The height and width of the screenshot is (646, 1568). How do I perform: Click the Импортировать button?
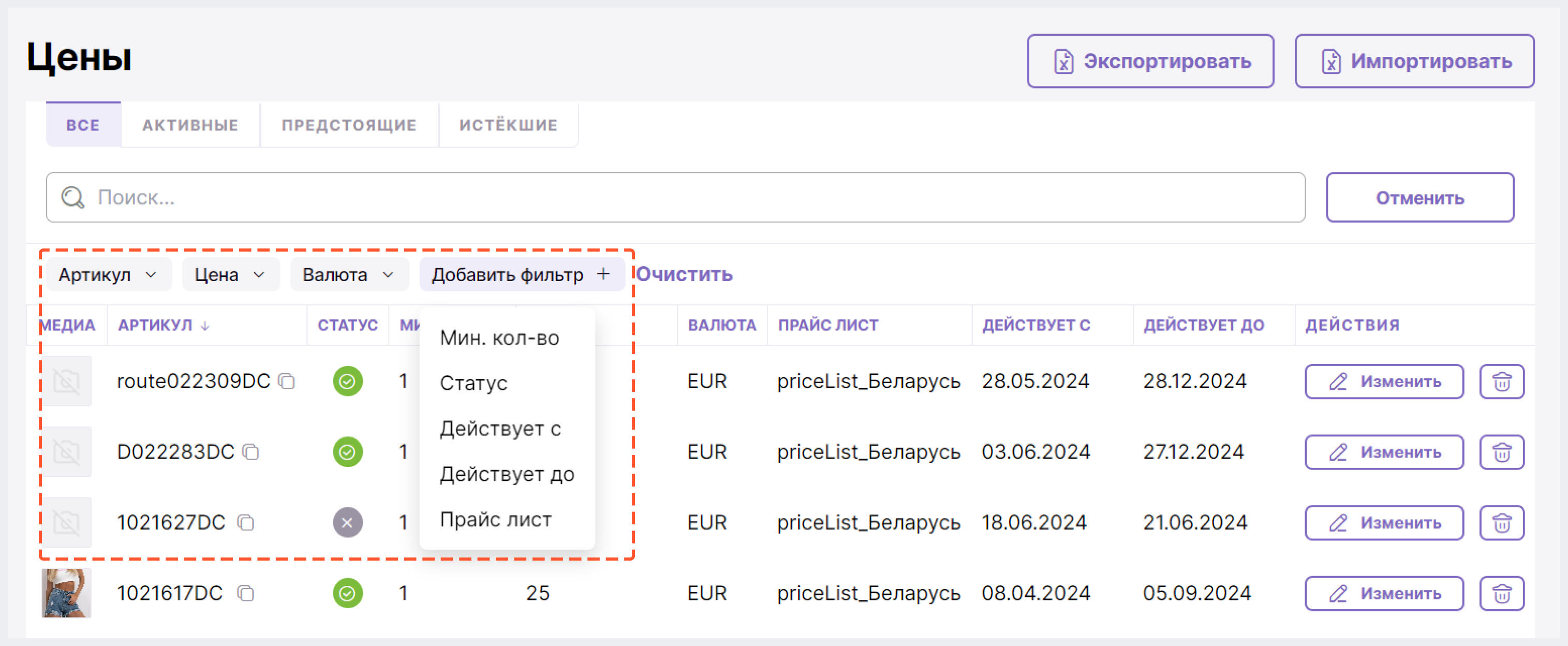click(x=1414, y=61)
